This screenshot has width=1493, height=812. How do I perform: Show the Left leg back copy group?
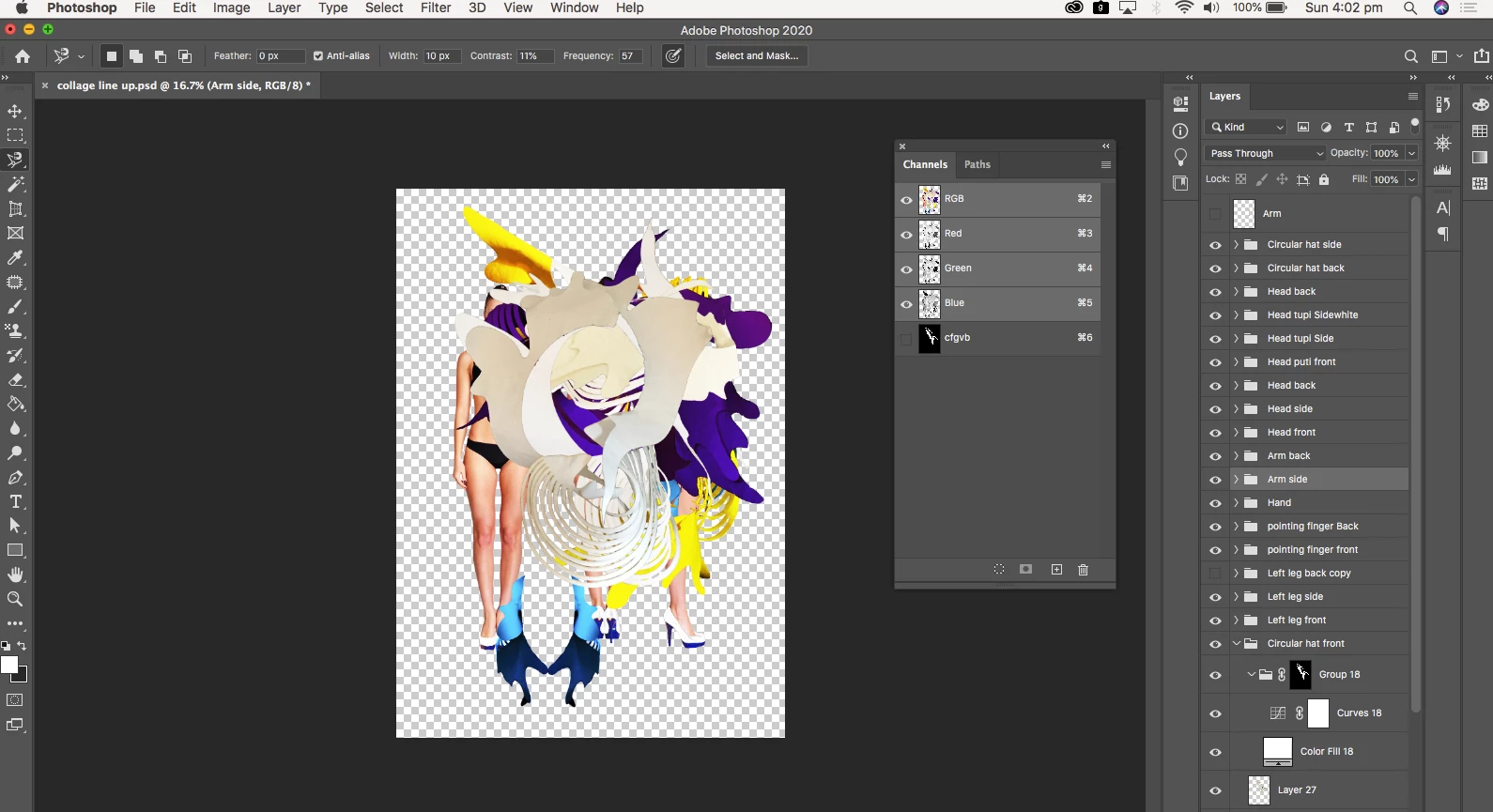click(x=1215, y=574)
